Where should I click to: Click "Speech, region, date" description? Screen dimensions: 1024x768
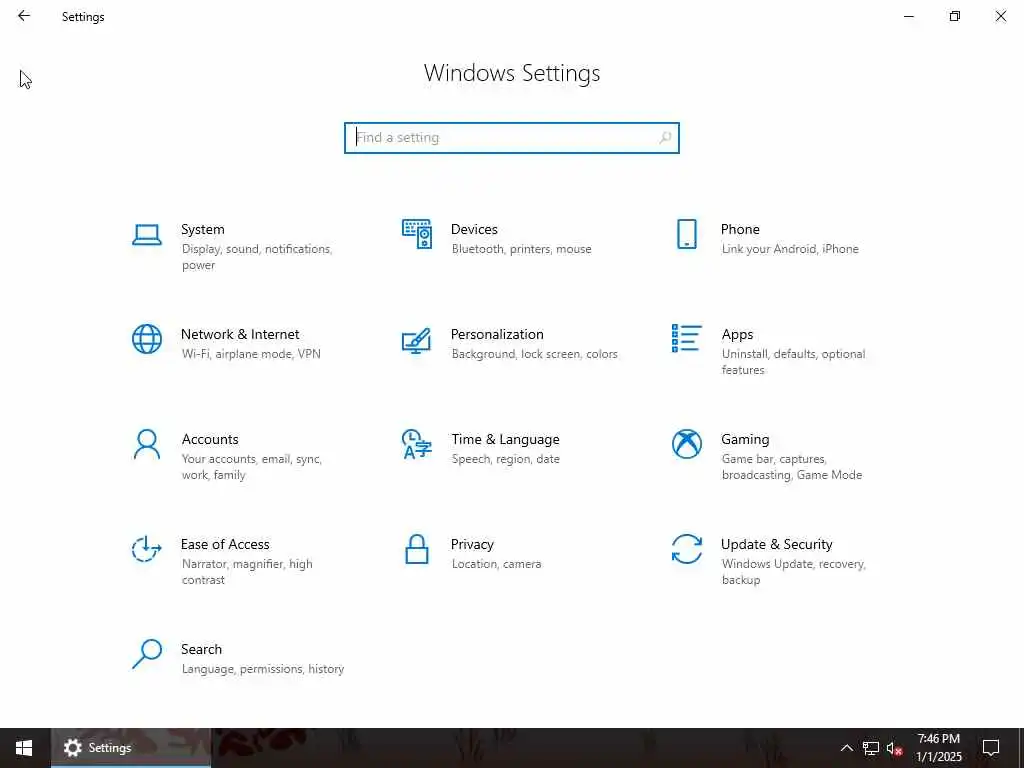click(505, 459)
